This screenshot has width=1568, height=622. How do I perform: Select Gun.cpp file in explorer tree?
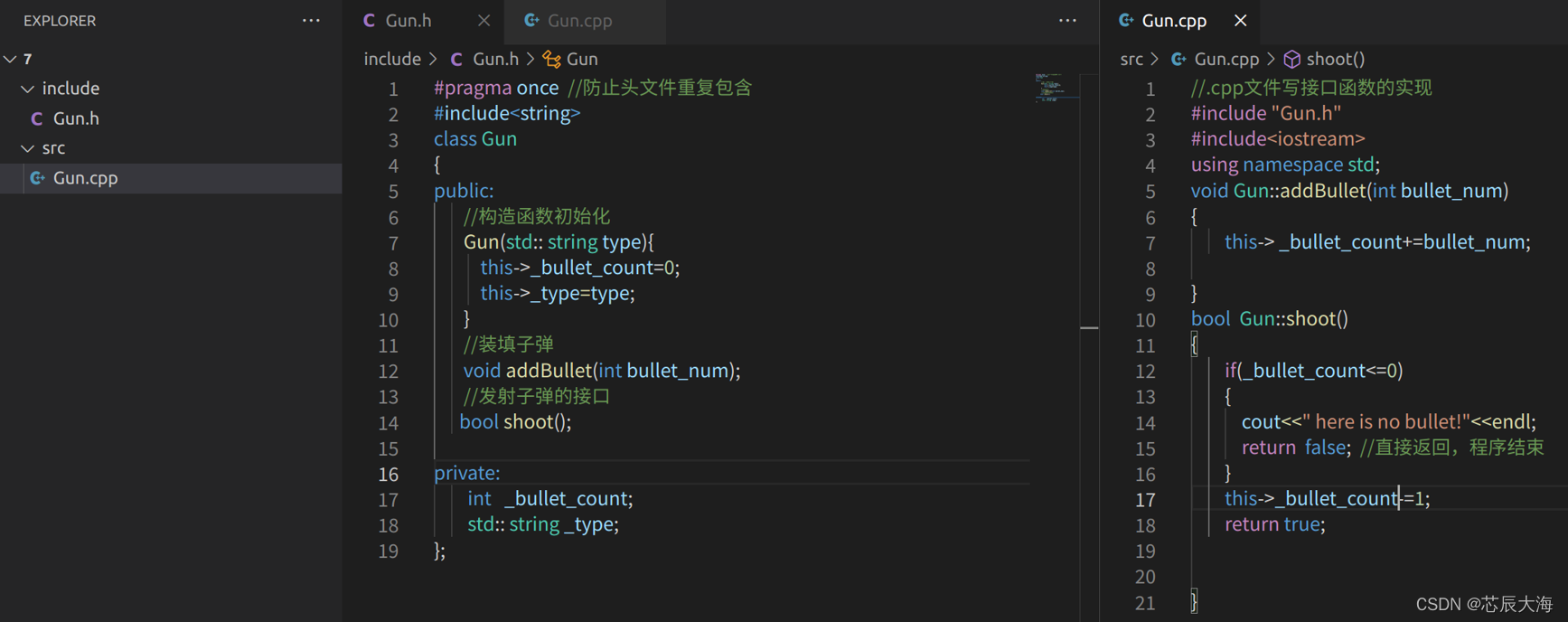click(171, 178)
